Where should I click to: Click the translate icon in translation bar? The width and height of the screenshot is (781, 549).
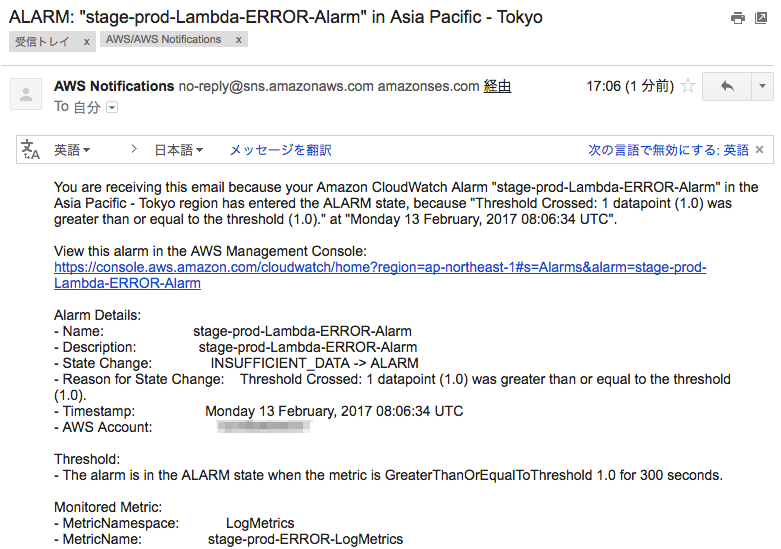[30, 149]
